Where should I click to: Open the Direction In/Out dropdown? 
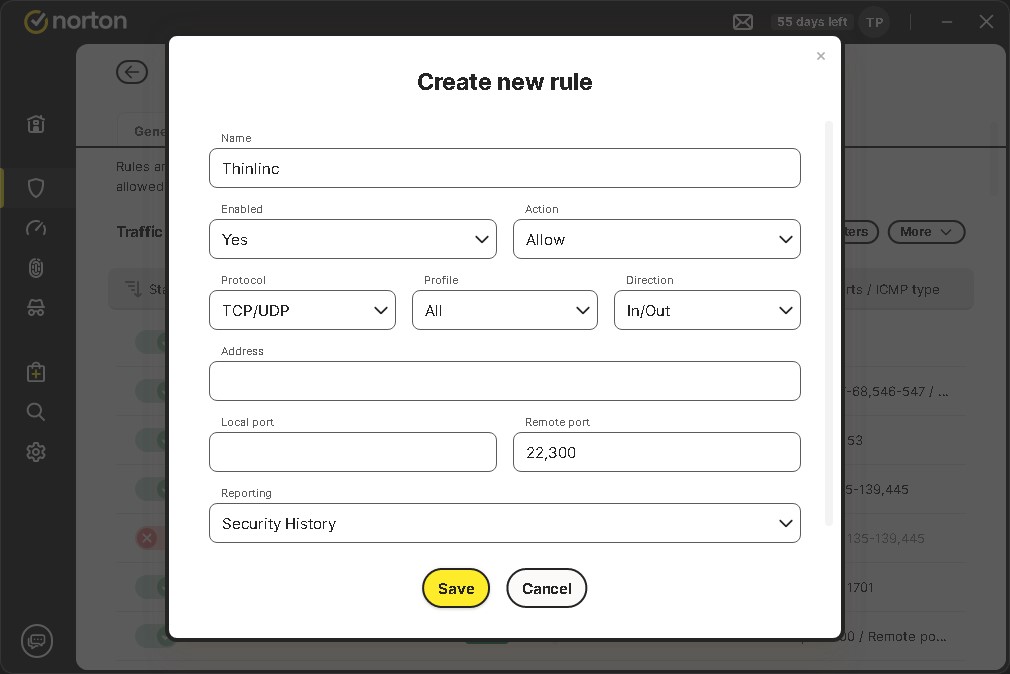tap(707, 311)
